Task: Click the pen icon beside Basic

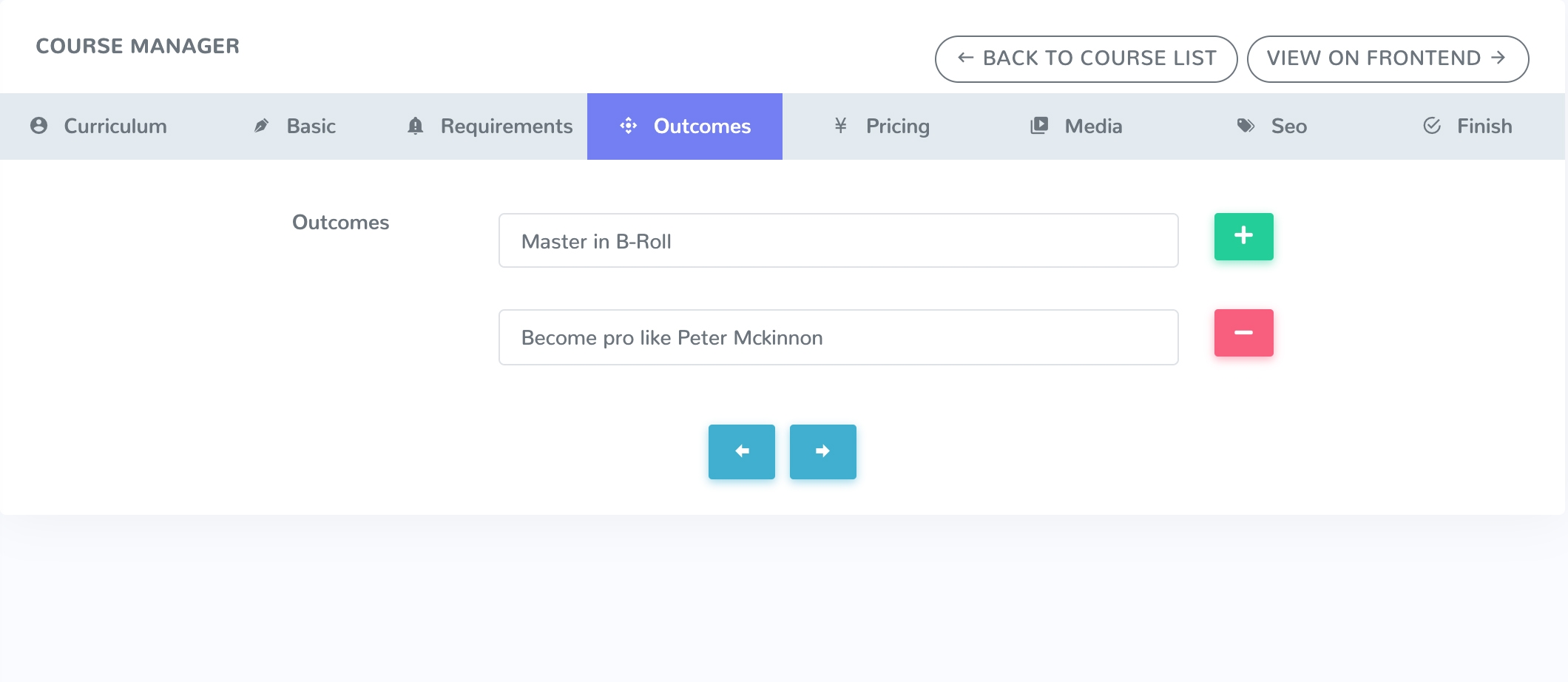Action: [261, 126]
